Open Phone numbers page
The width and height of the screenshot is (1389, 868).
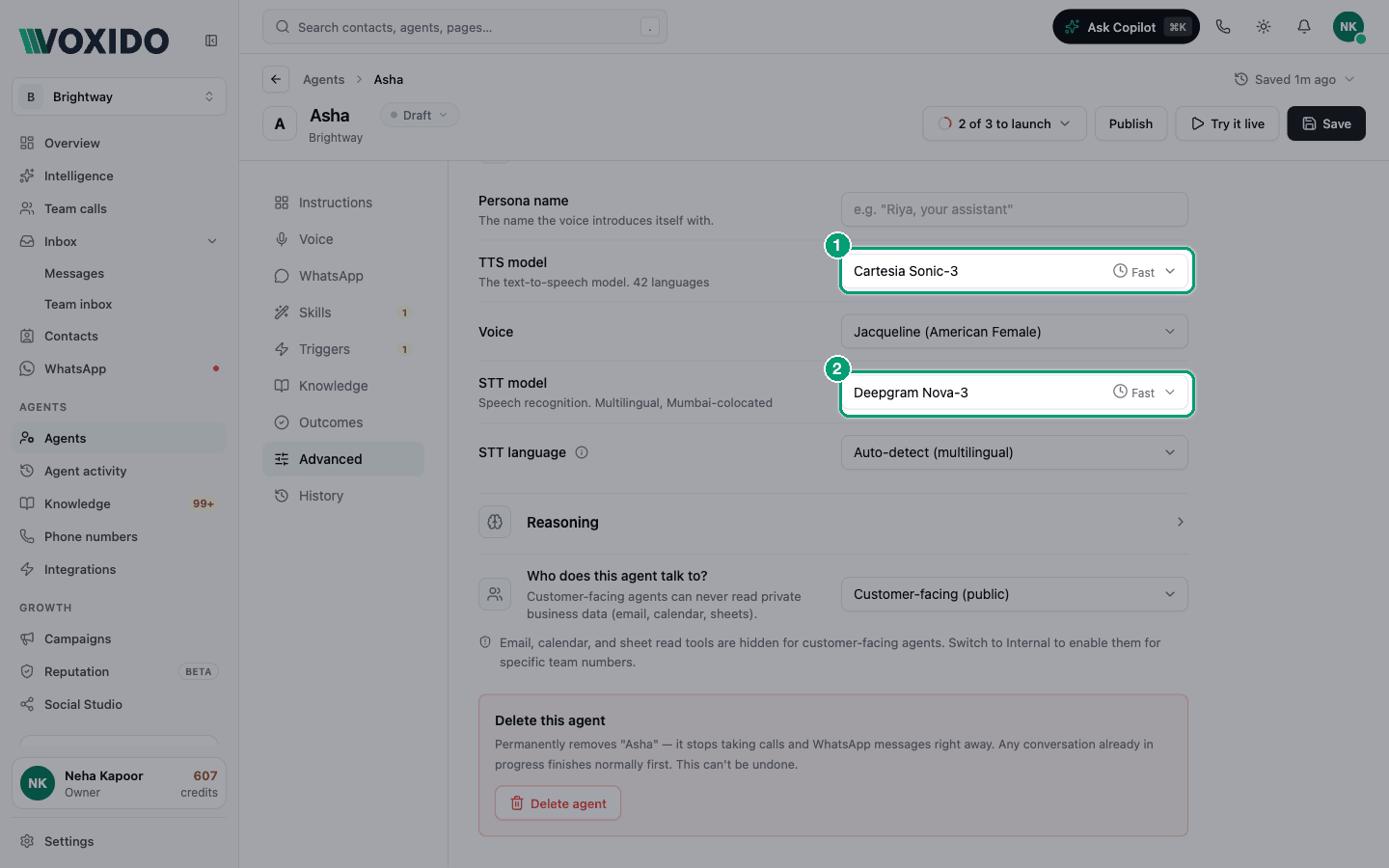[x=120, y=536]
